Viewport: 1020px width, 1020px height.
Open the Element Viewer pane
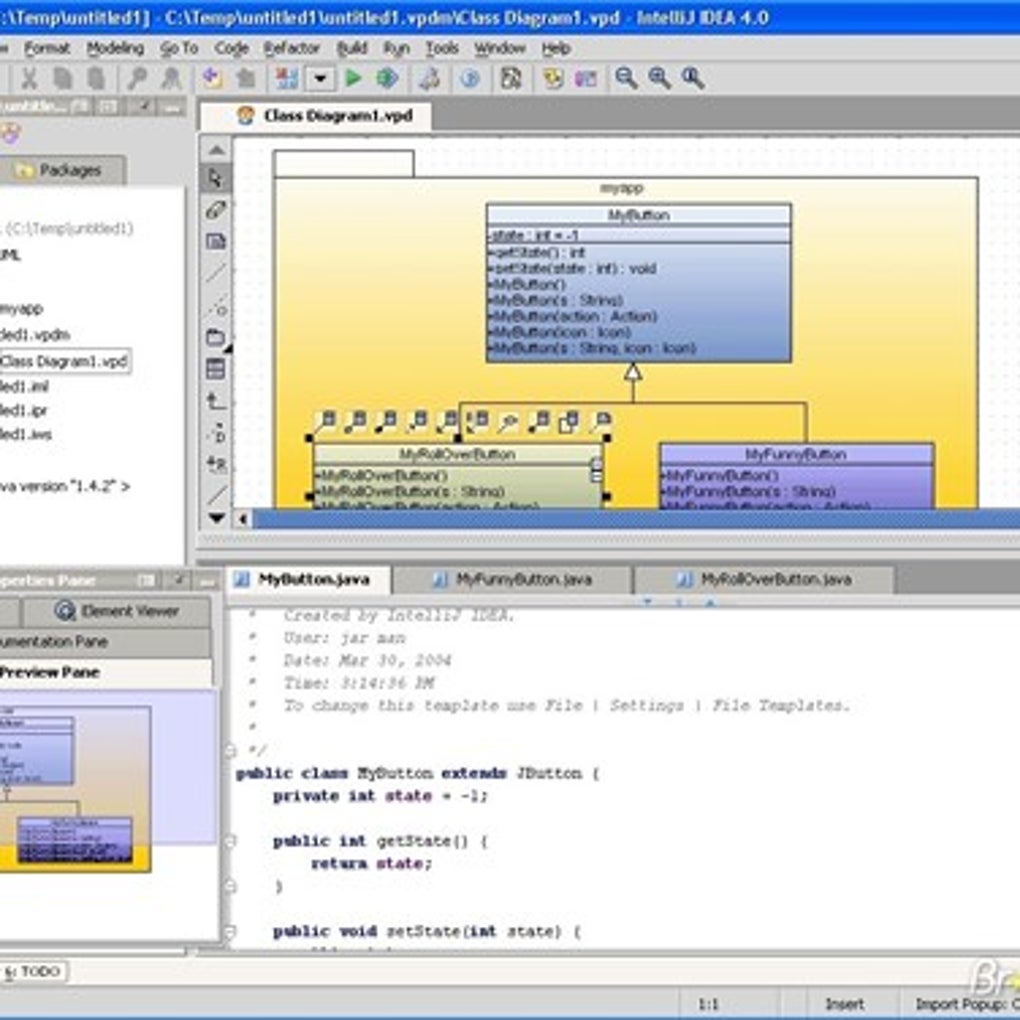118,611
